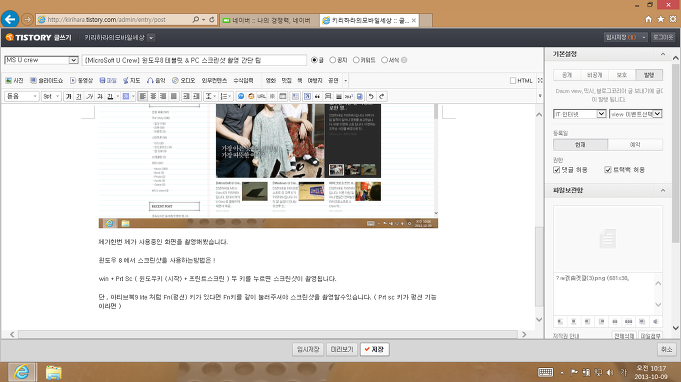681x382 pixels.
Task: Click the 로그아웃 button
Action: (x=663, y=37)
